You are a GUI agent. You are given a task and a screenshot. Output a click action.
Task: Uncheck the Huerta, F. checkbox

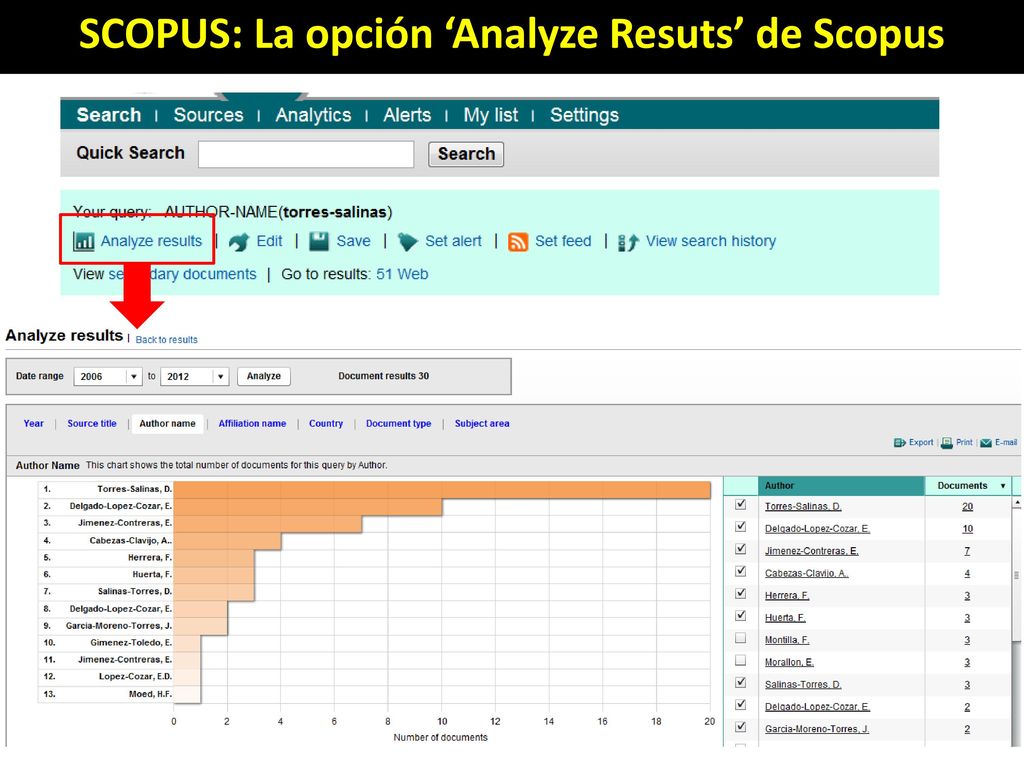pyautogui.click(x=741, y=615)
